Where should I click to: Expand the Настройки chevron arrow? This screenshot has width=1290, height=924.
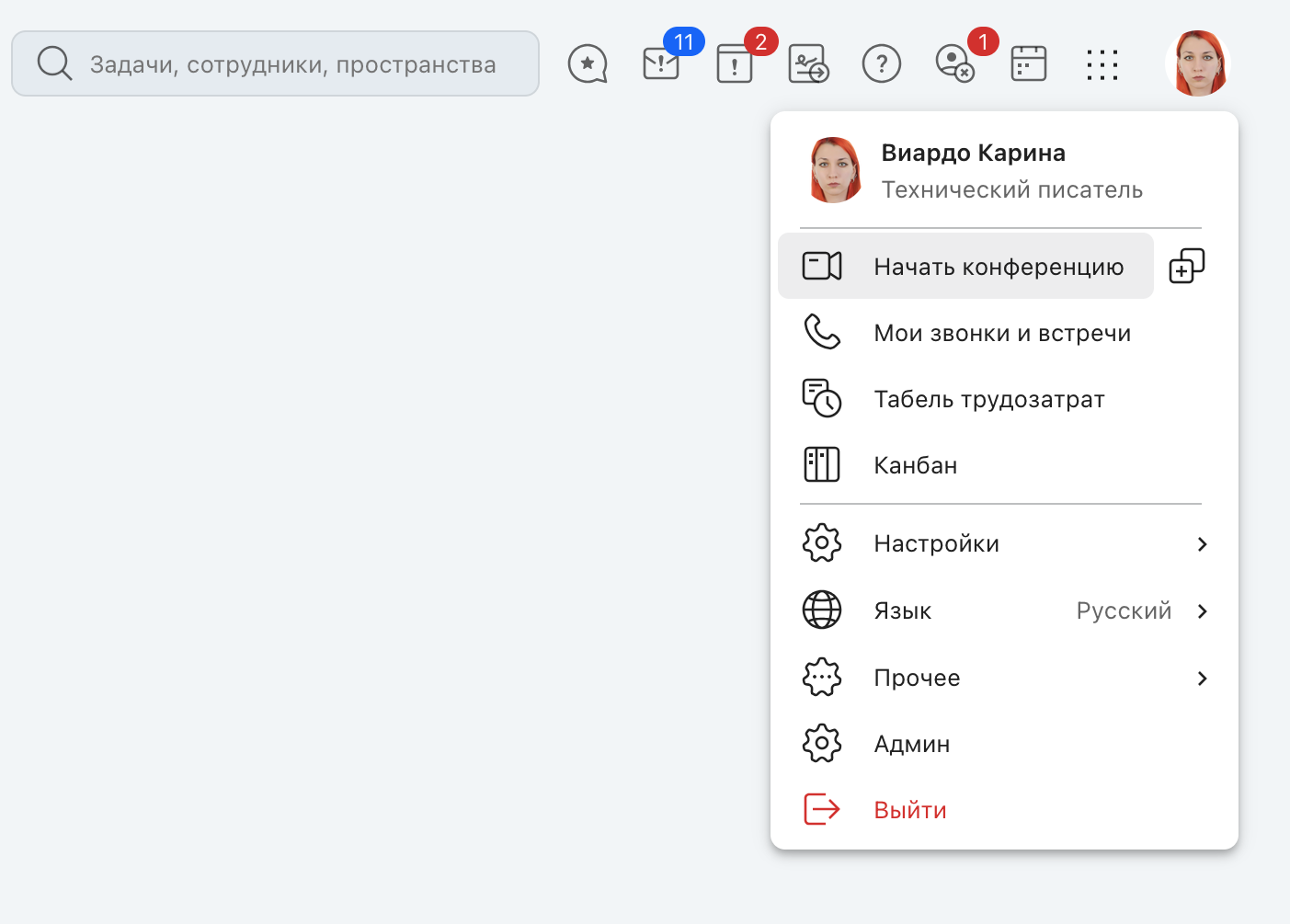[x=1202, y=544]
